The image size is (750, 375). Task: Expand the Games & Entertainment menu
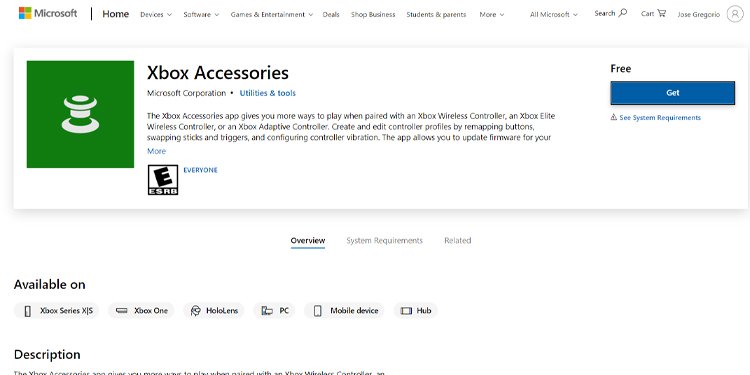tap(271, 15)
